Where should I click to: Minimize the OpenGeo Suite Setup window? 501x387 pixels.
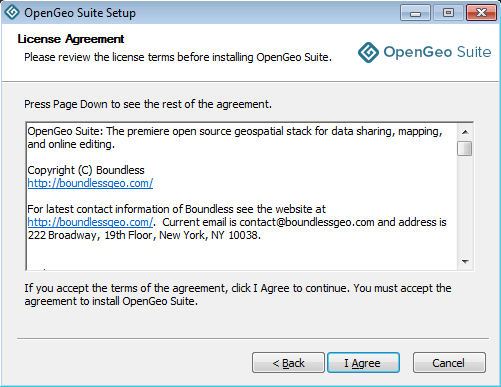(x=415, y=13)
